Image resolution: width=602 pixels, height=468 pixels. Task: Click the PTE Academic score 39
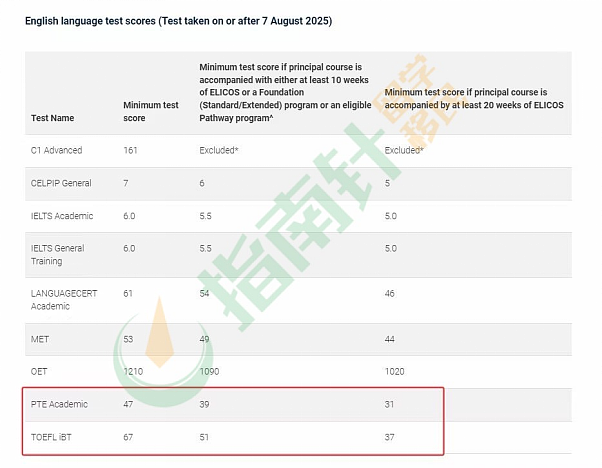coord(204,404)
